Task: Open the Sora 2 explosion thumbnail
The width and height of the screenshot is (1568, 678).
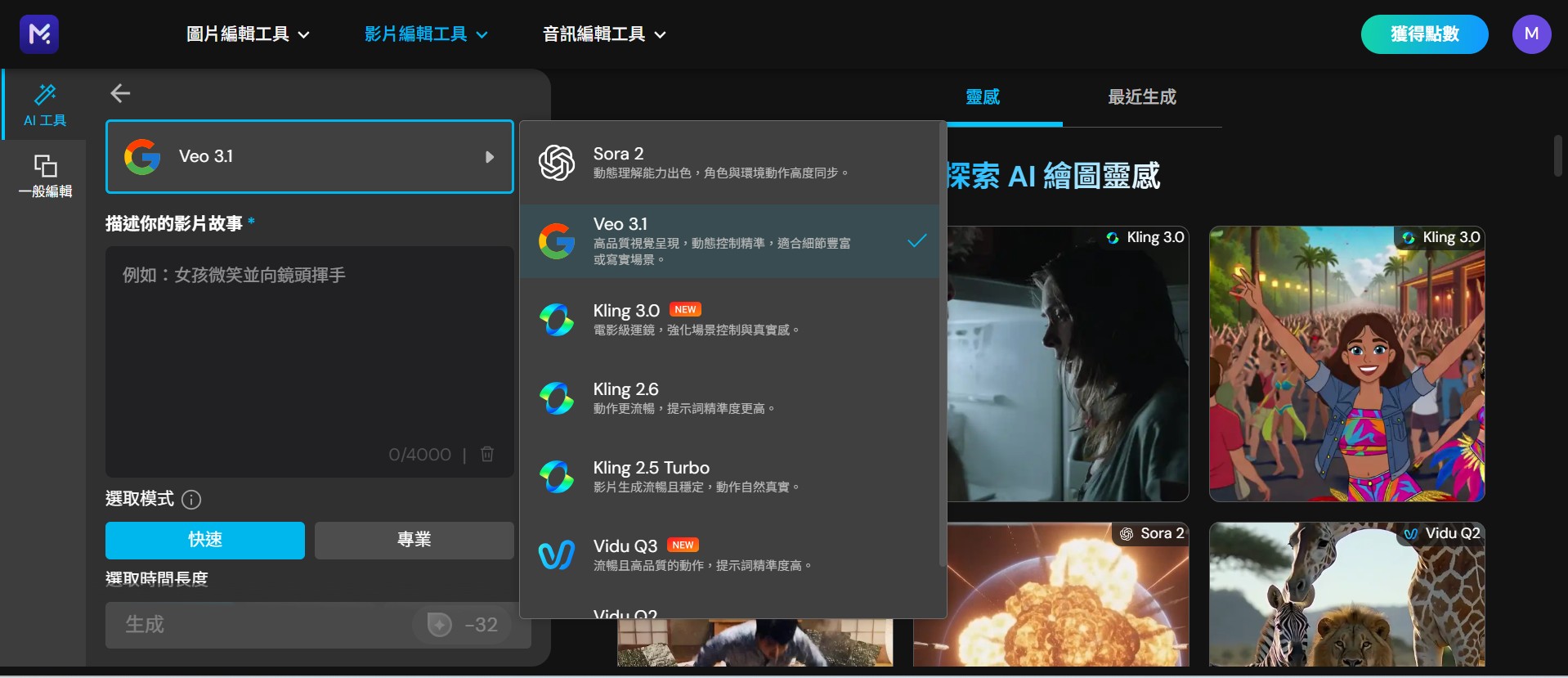Action: (x=1051, y=595)
